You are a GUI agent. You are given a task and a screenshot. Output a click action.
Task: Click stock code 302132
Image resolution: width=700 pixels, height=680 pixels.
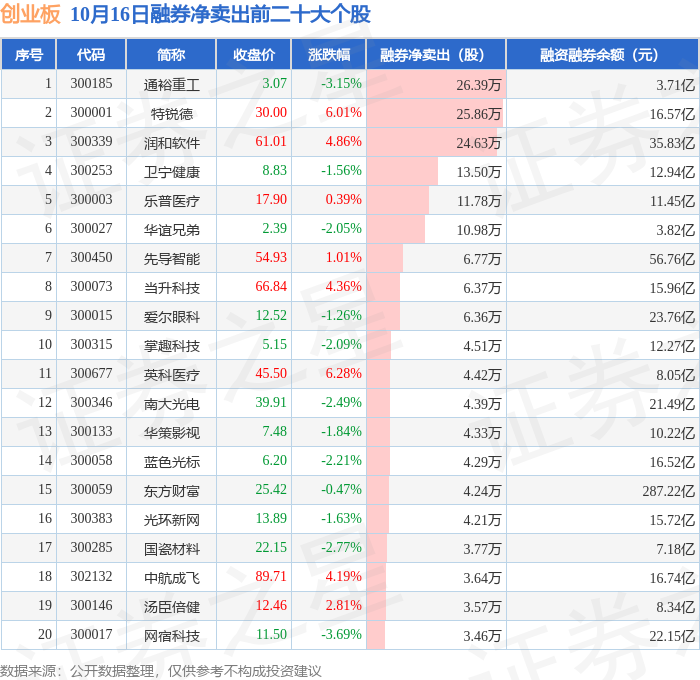coord(91,576)
